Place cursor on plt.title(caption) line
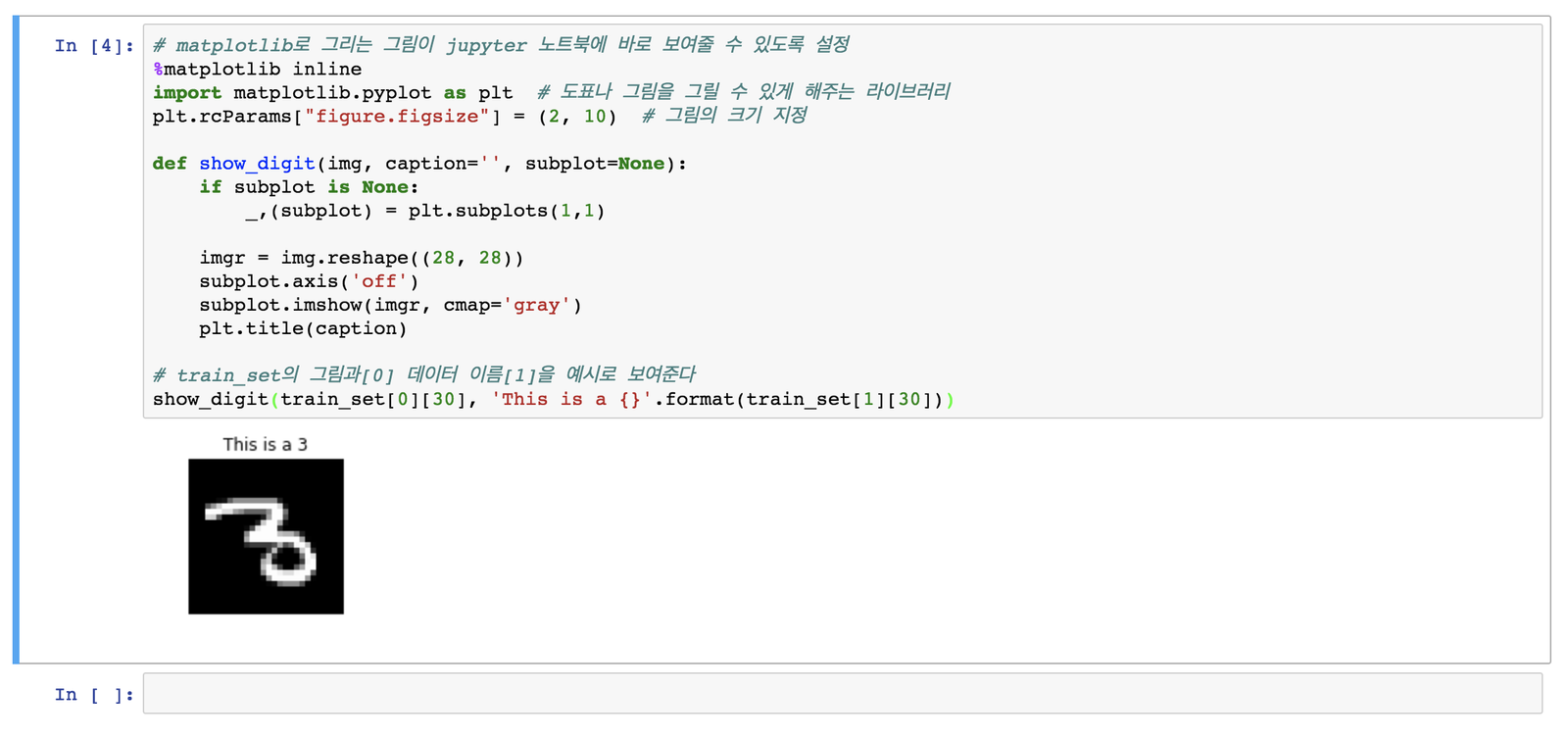This screenshot has height=739, width=1568. pyautogui.click(x=303, y=328)
